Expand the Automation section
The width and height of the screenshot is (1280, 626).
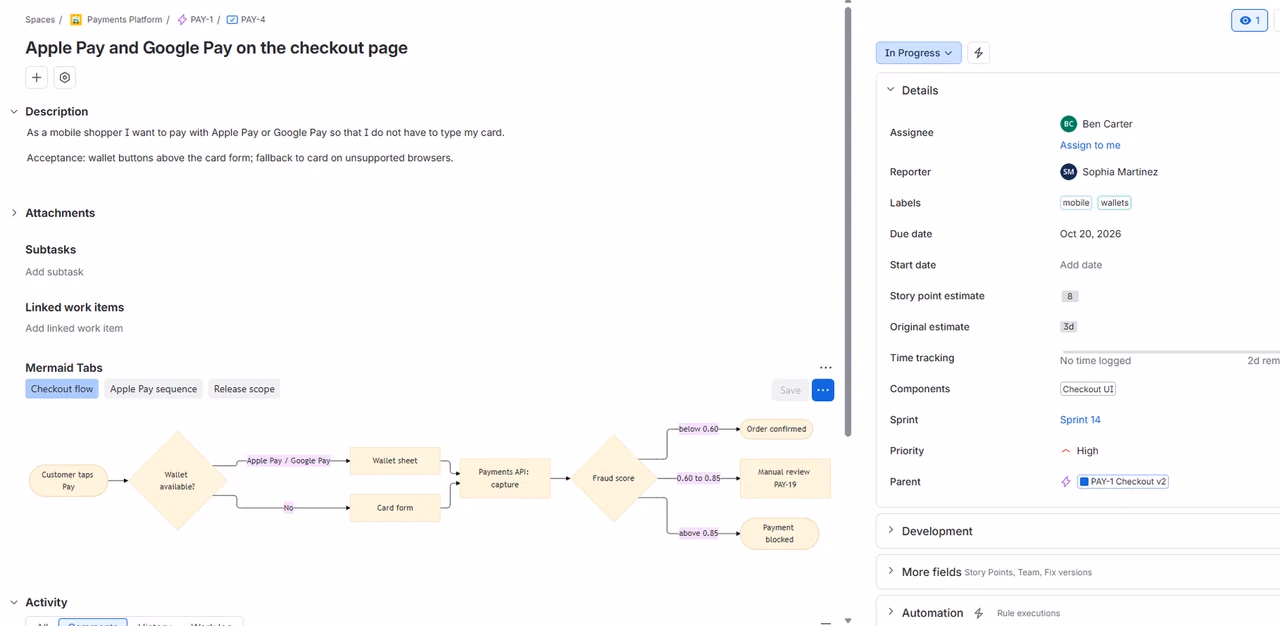[x=890, y=613]
